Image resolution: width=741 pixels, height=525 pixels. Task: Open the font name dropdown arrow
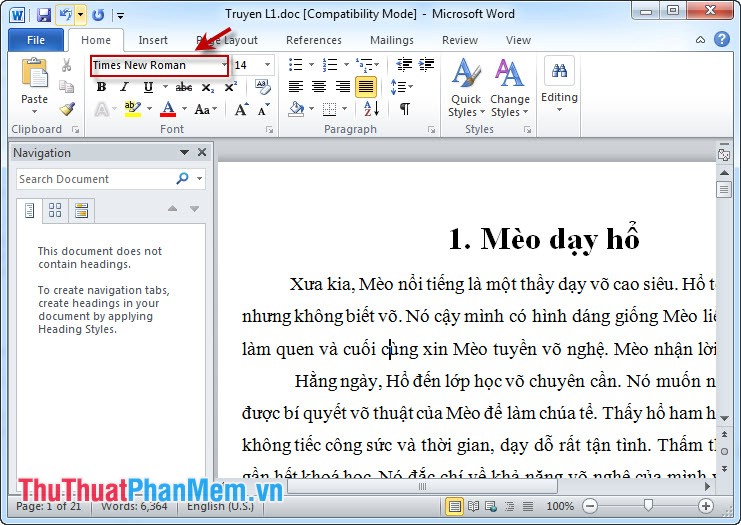pyautogui.click(x=224, y=65)
